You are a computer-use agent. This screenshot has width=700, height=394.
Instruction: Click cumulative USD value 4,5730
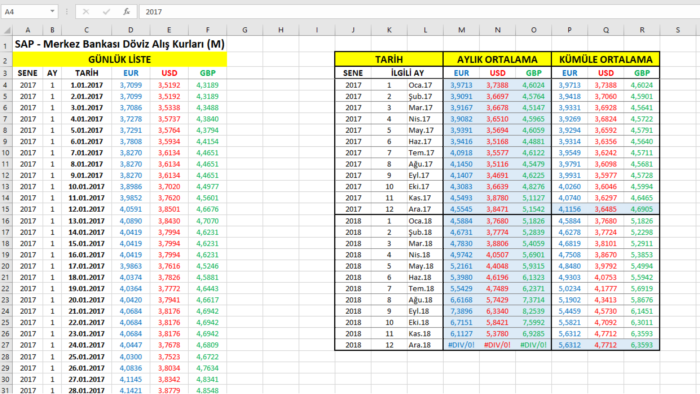(x=606, y=311)
